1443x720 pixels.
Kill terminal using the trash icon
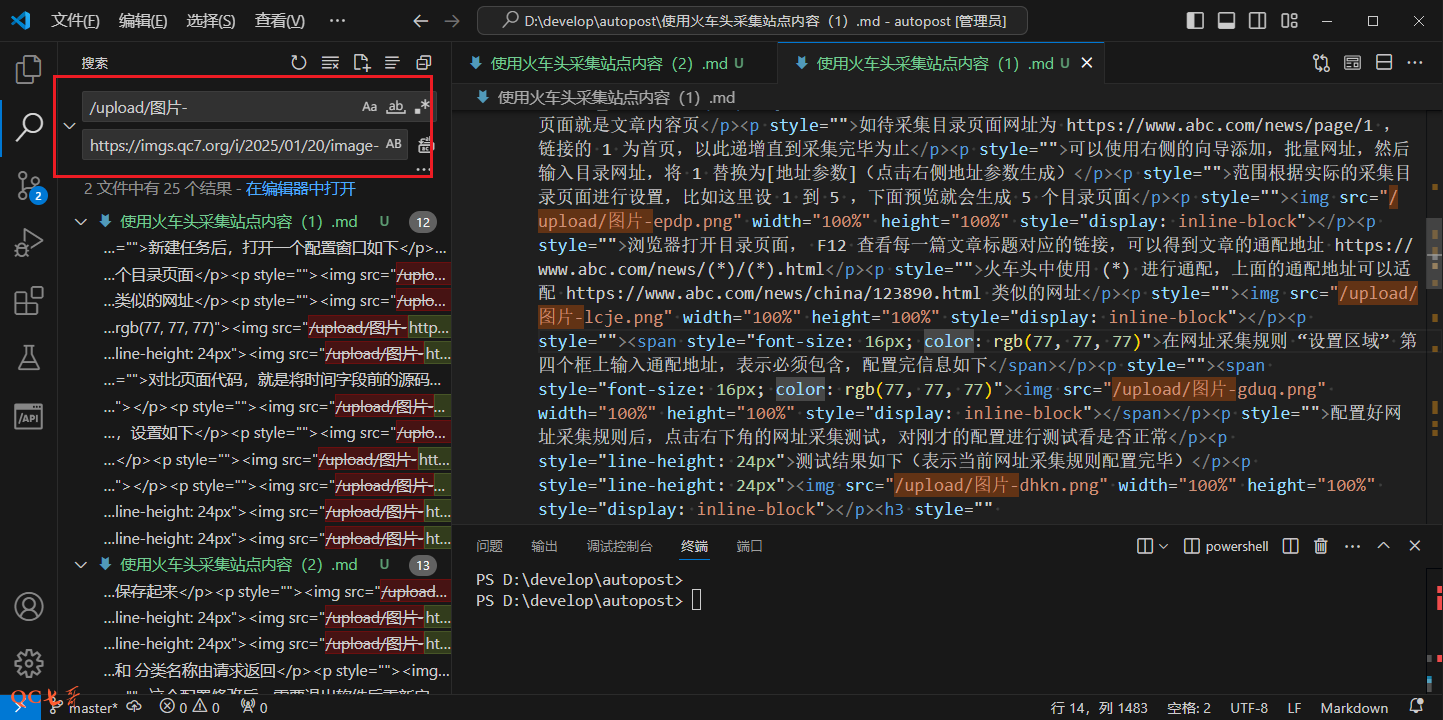1321,546
